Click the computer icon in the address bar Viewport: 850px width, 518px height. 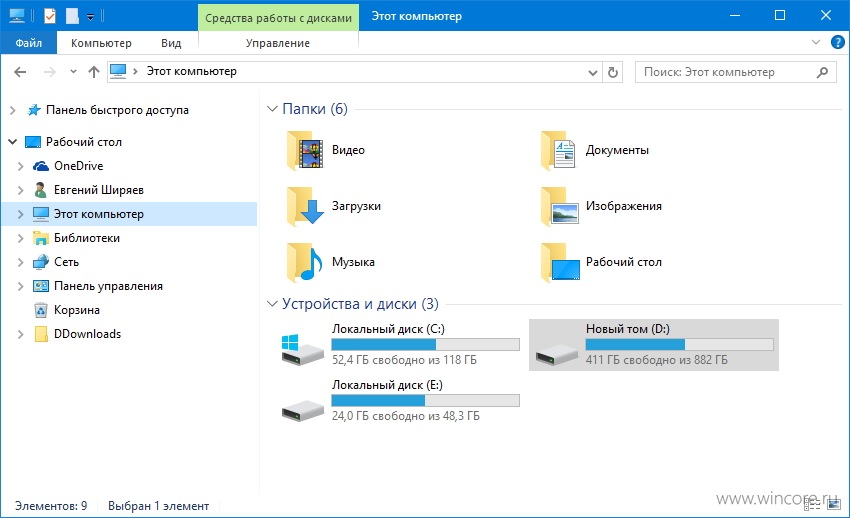(118, 71)
